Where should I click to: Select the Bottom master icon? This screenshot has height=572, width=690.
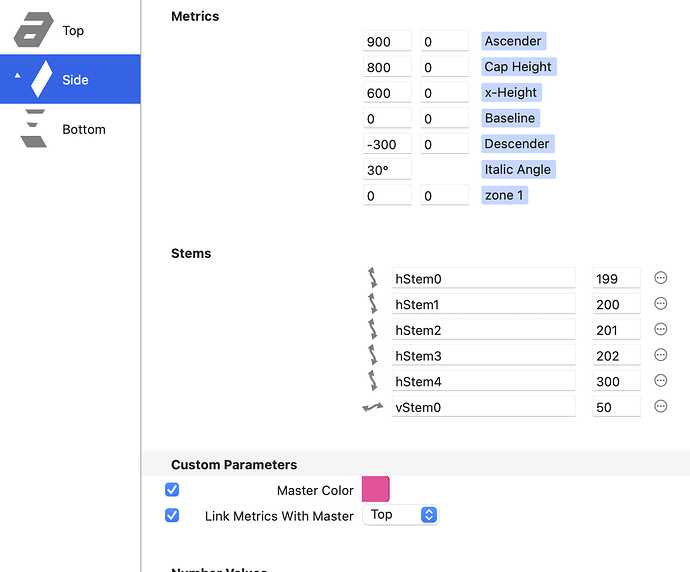click(34, 129)
